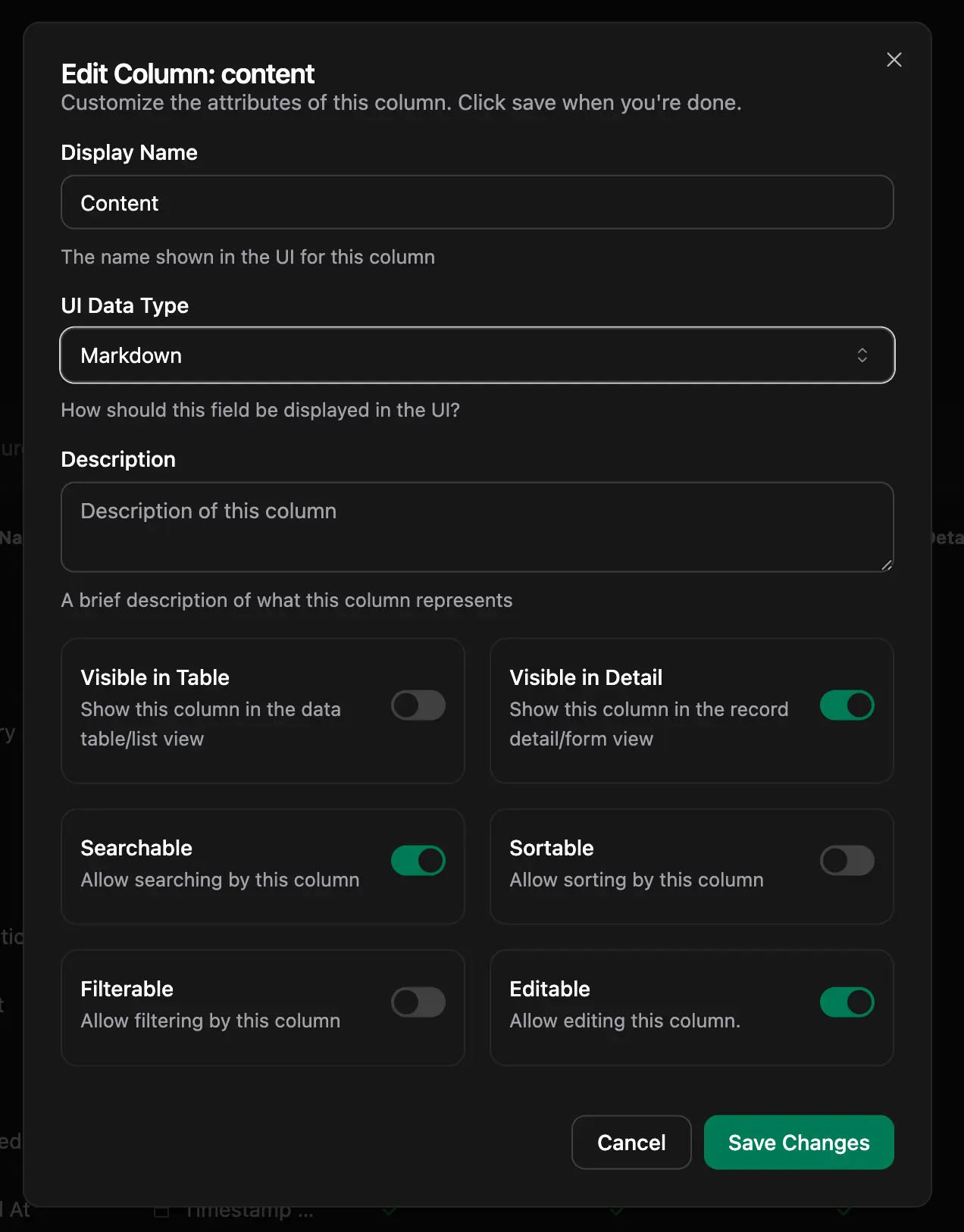The height and width of the screenshot is (1232, 964).
Task: Click the UI Data Type label
Action: (124, 305)
